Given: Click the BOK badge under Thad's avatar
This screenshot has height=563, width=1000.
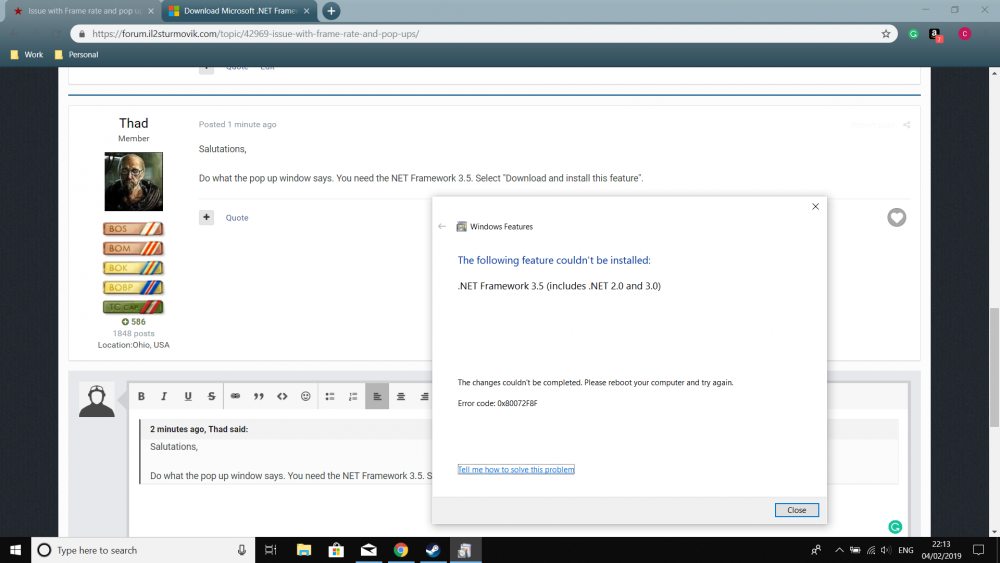Looking at the screenshot, I should (133, 268).
